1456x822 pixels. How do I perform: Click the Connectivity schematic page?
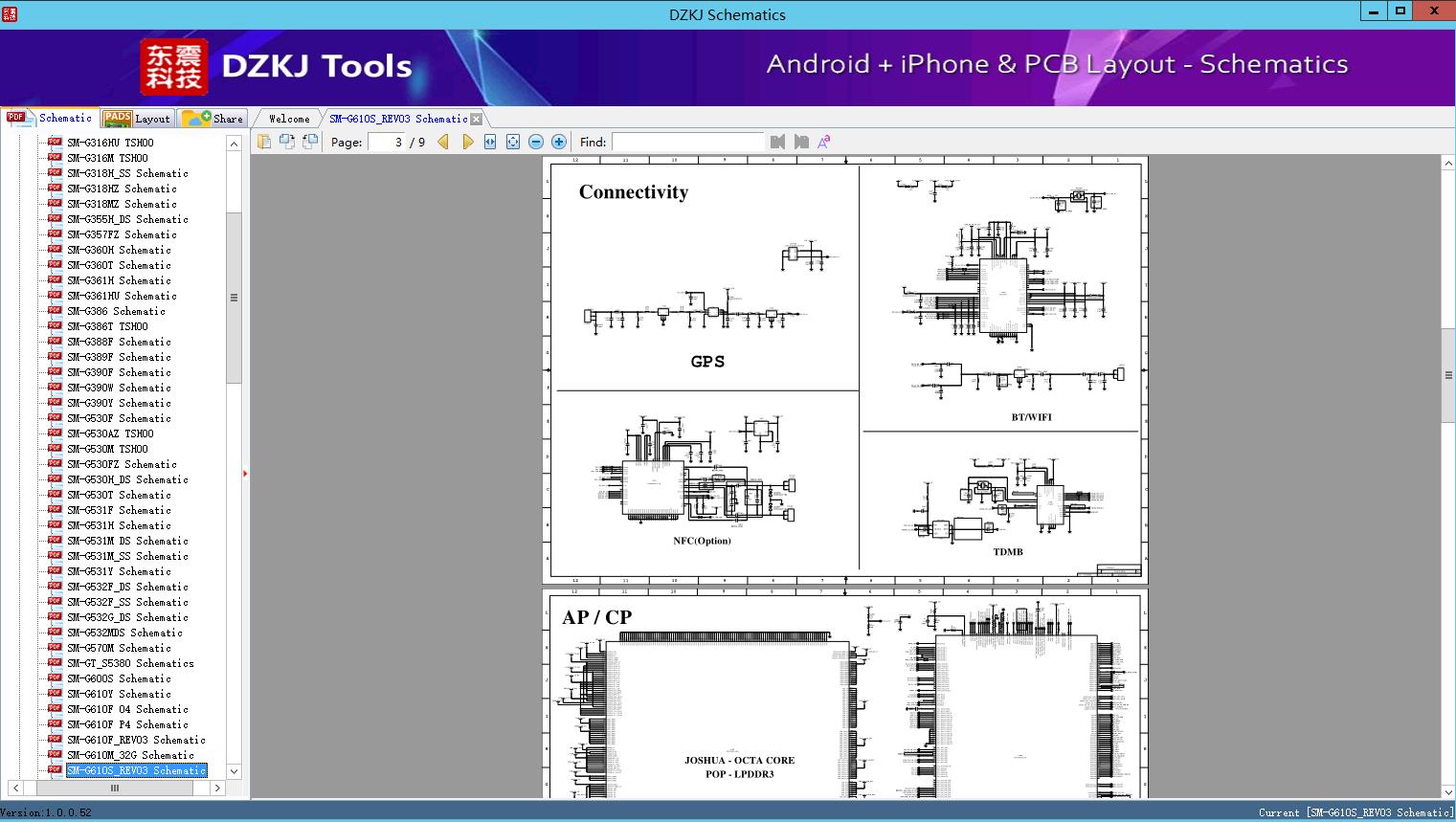(x=845, y=370)
